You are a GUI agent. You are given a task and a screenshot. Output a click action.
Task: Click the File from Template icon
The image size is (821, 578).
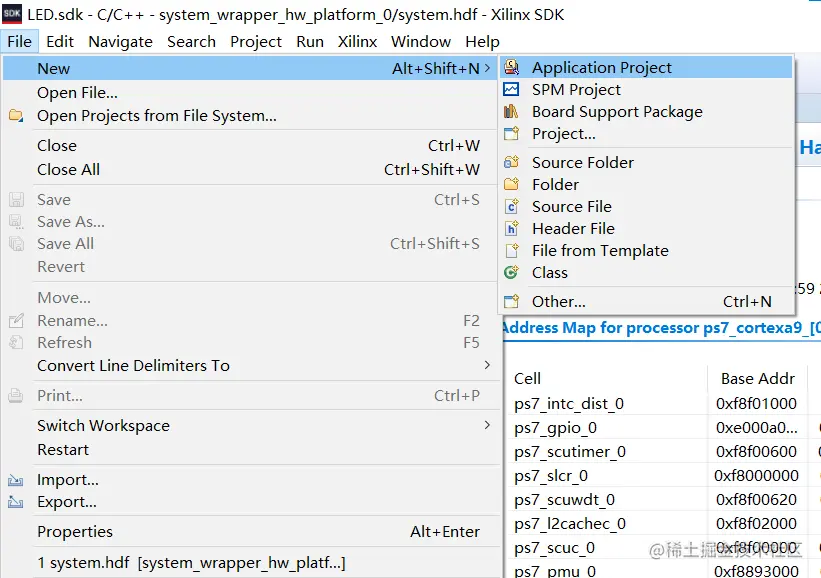(511, 250)
